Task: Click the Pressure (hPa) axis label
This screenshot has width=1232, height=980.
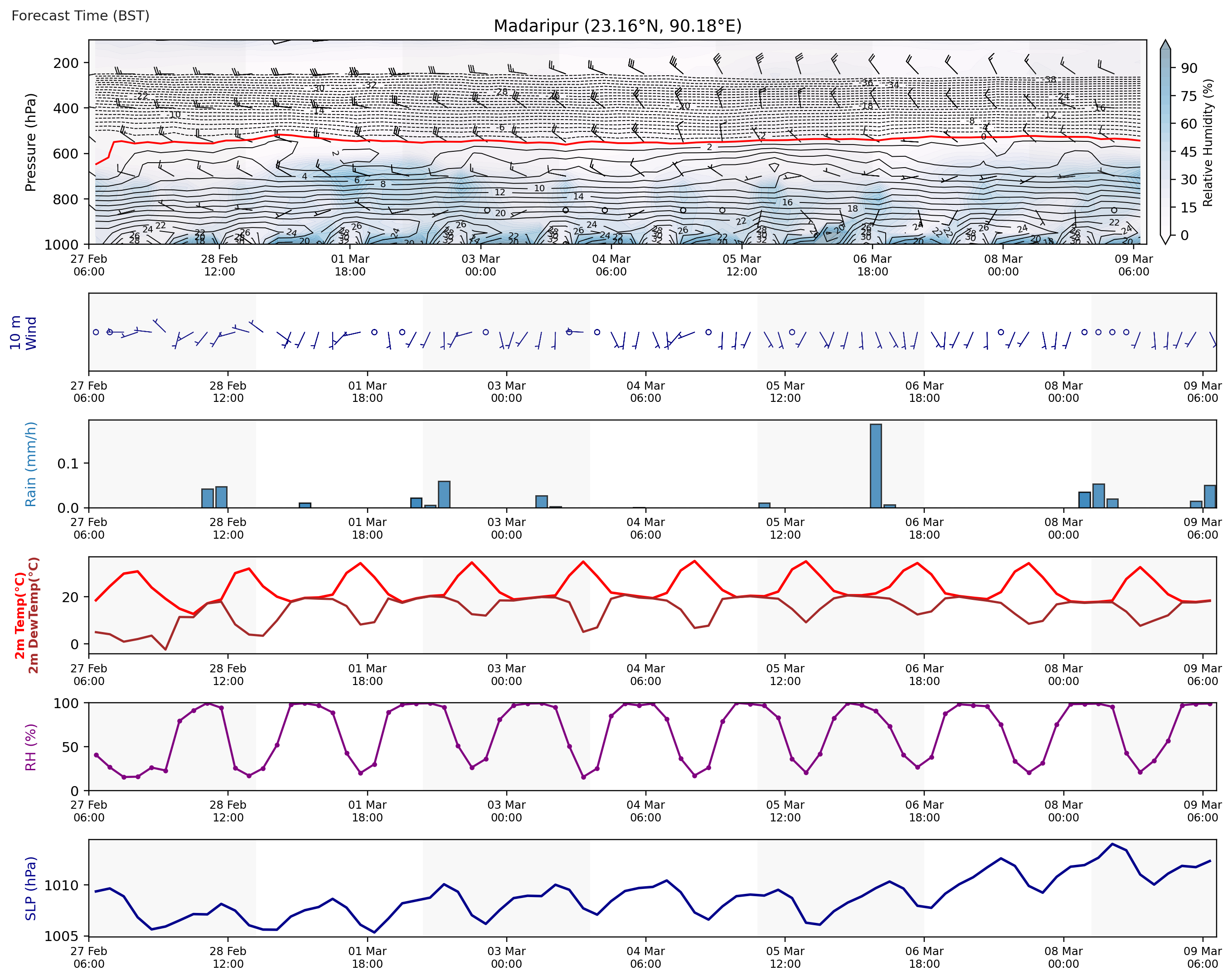Action: pyautogui.click(x=31, y=142)
